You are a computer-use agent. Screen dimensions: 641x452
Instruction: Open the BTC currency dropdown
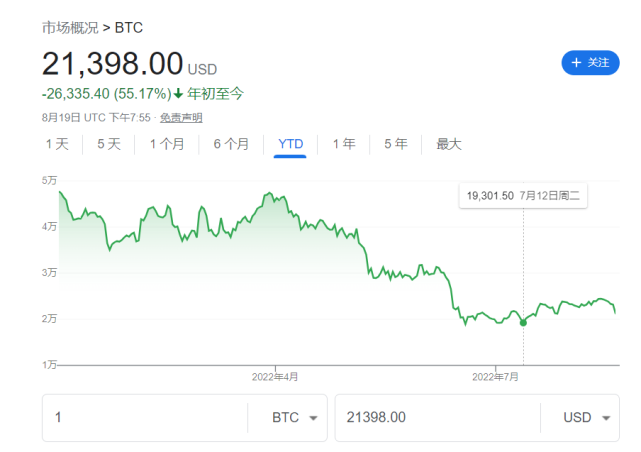pos(295,417)
